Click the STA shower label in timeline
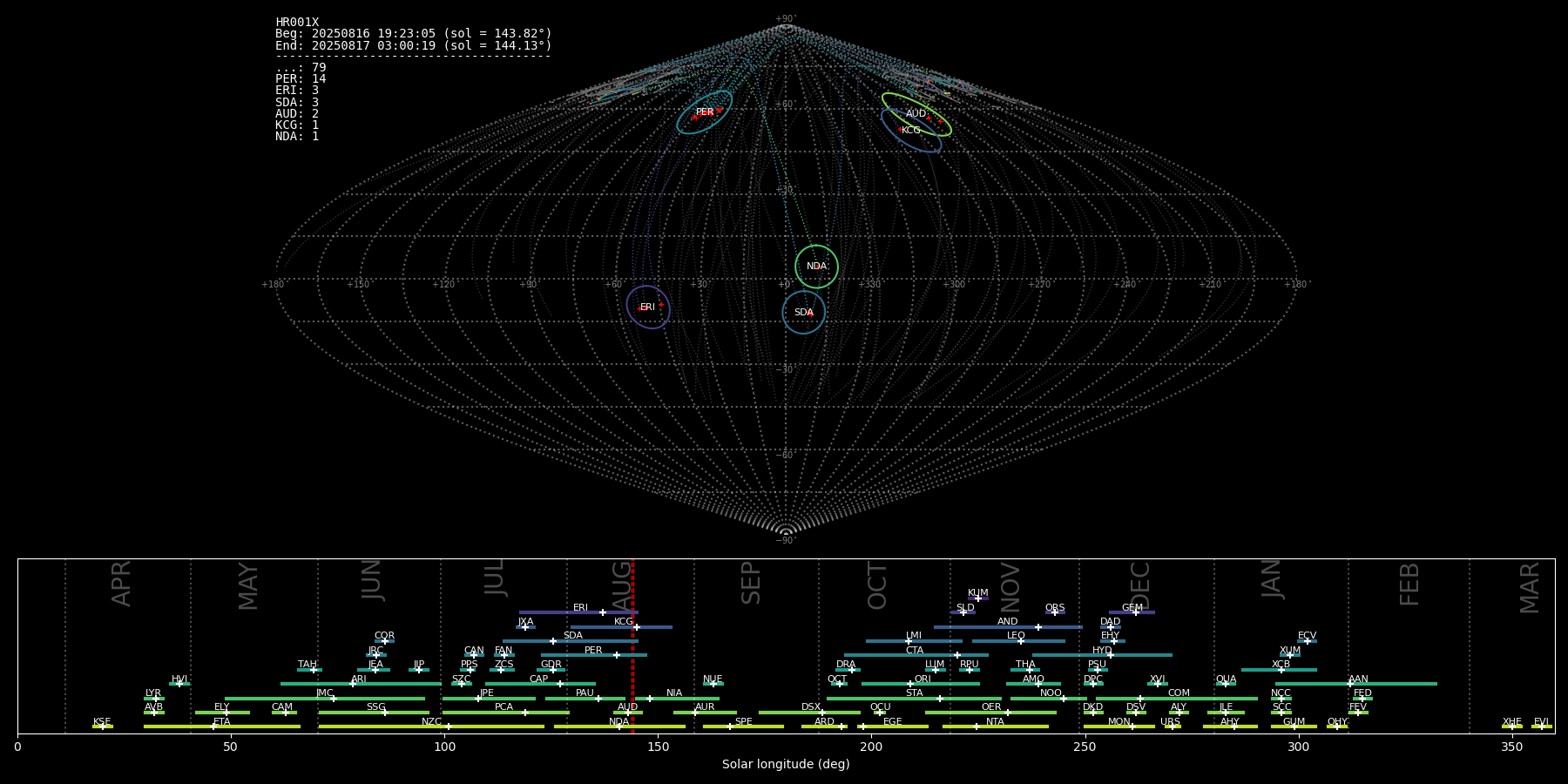Screen dimensions: 1568x784 click(914, 693)
